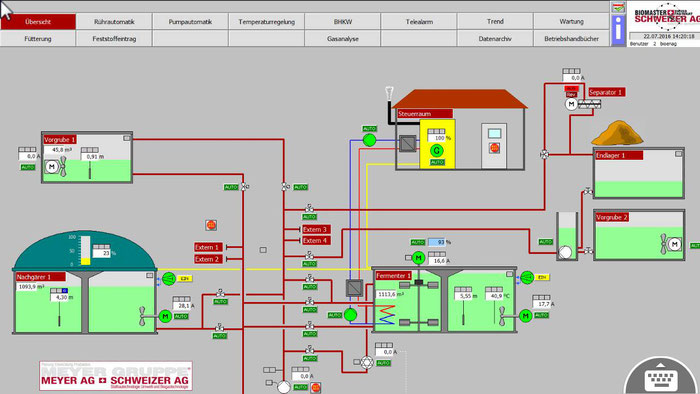
Task: Open the Wartung tab
Action: [571, 21]
